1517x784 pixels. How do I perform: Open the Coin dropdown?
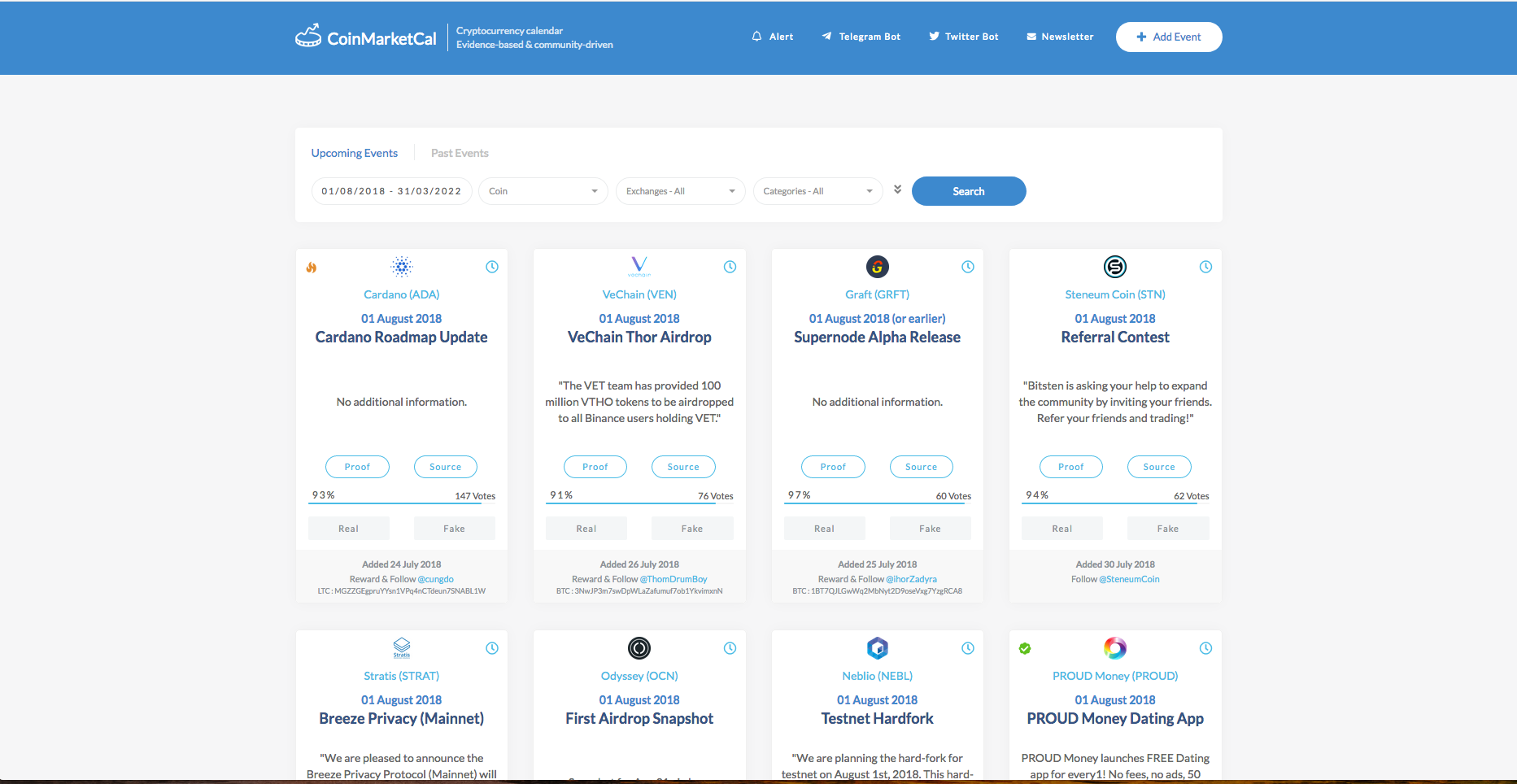point(543,191)
